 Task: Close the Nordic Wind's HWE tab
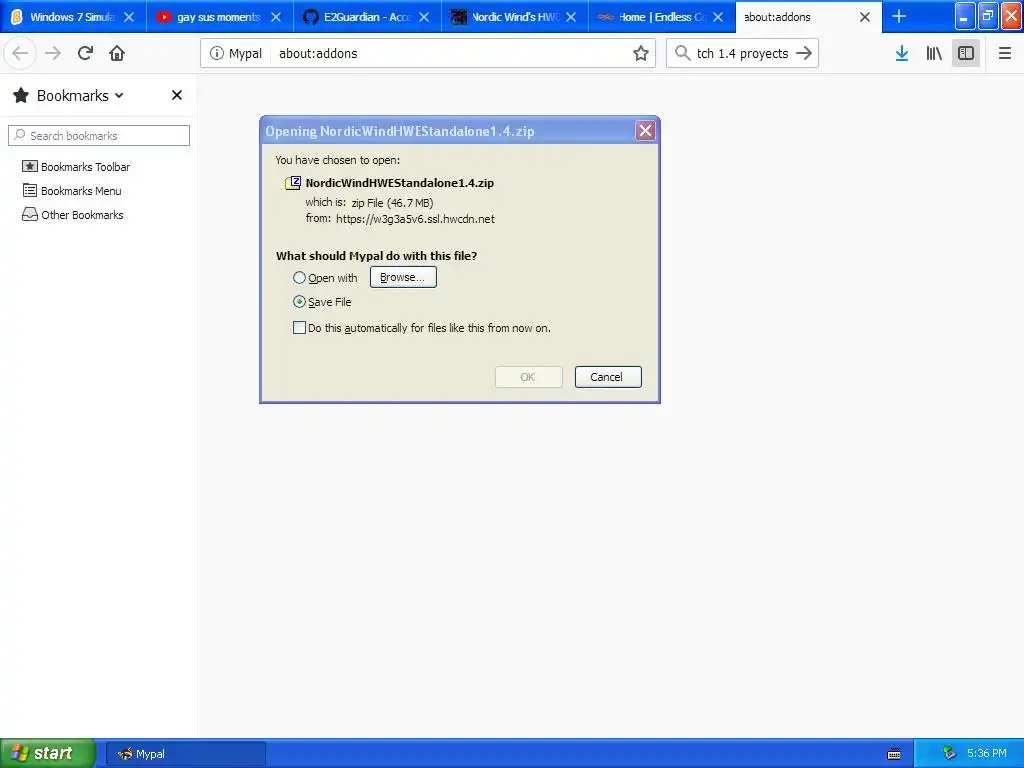click(x=571, y=17)
